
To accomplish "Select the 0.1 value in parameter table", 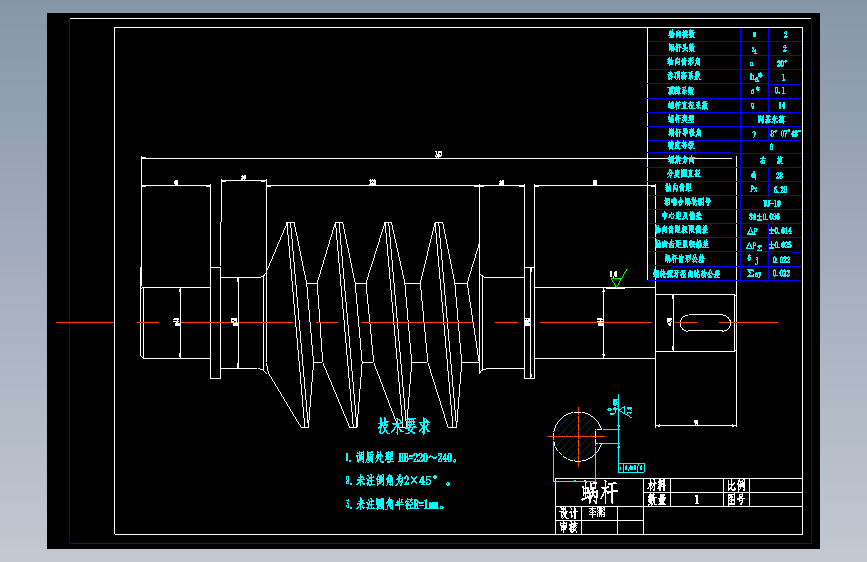I will (780, 91).
